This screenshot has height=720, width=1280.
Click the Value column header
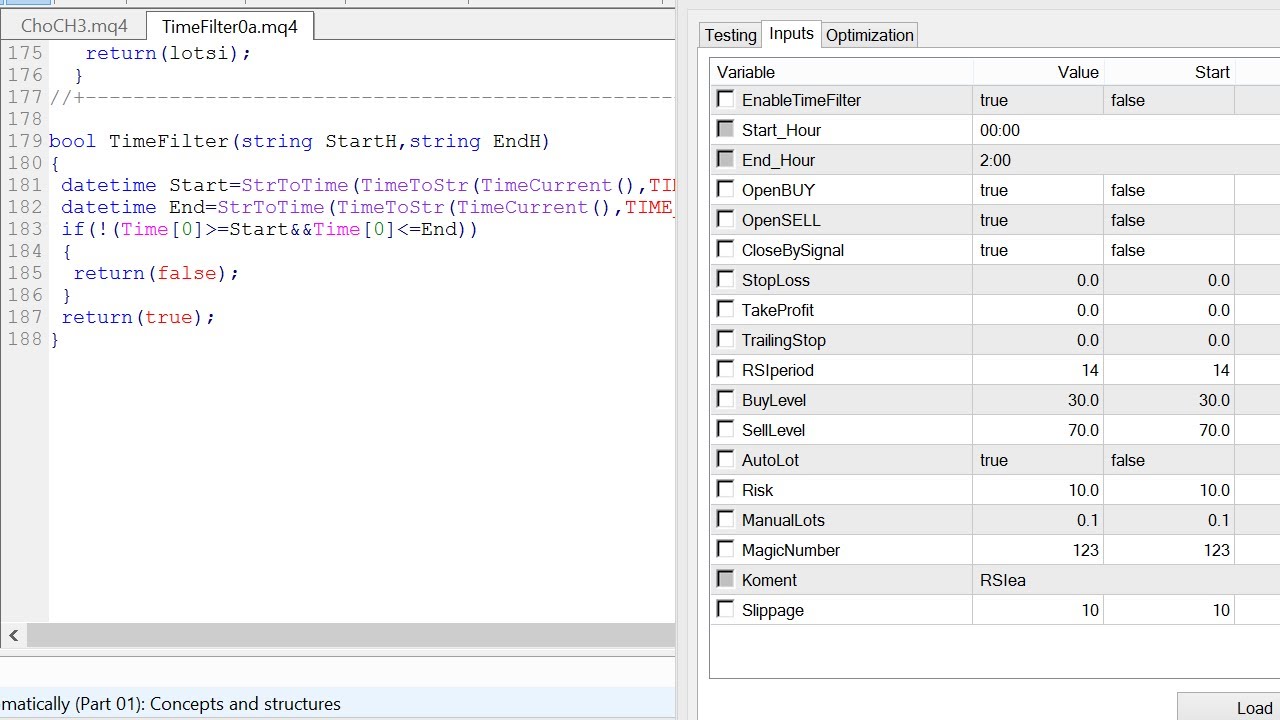coord(1039,72)
